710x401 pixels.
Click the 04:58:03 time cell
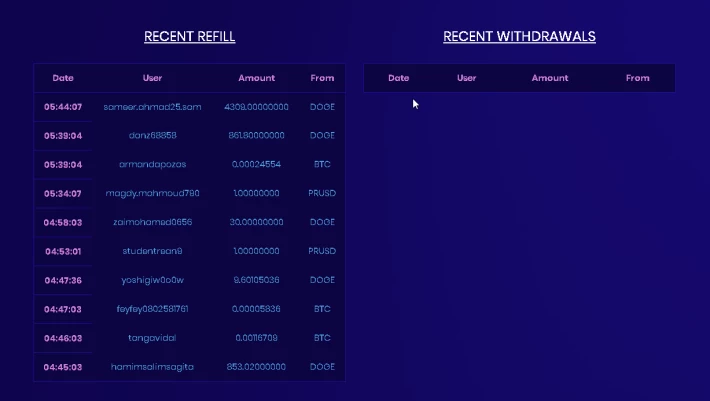coord(63,223)
